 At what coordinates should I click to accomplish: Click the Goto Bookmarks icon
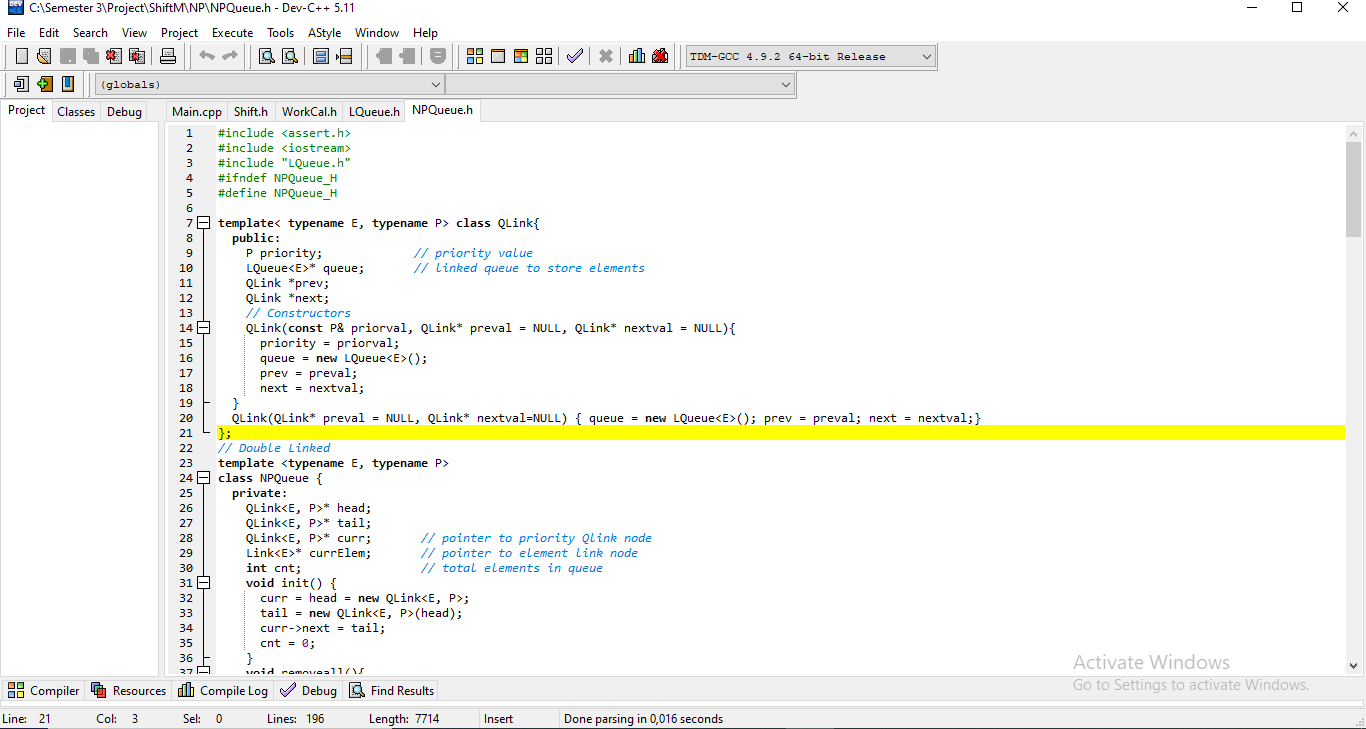pyautogui.click(x=67, y=84)
